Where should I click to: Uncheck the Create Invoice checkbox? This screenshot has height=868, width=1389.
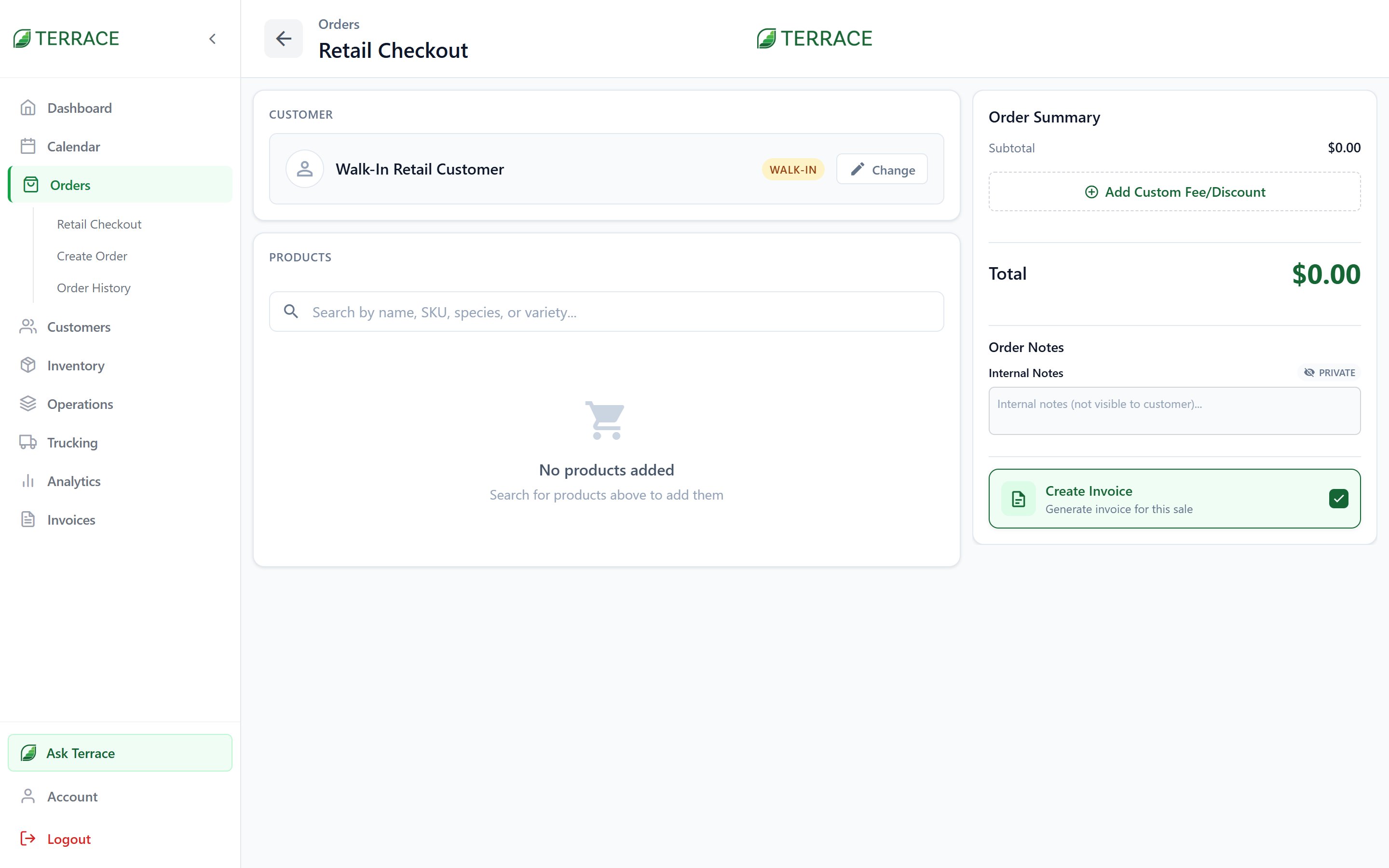click(x=1338, y=498)
